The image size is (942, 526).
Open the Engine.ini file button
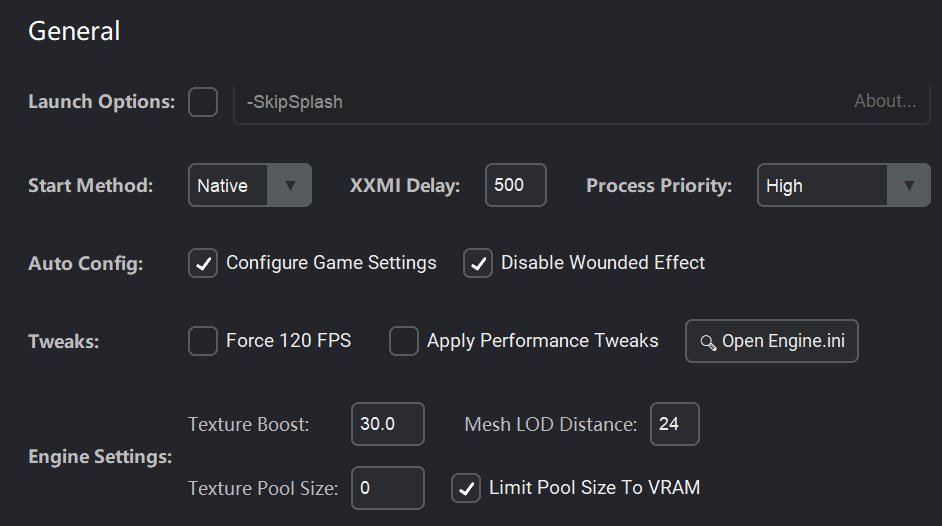point(772,341)
